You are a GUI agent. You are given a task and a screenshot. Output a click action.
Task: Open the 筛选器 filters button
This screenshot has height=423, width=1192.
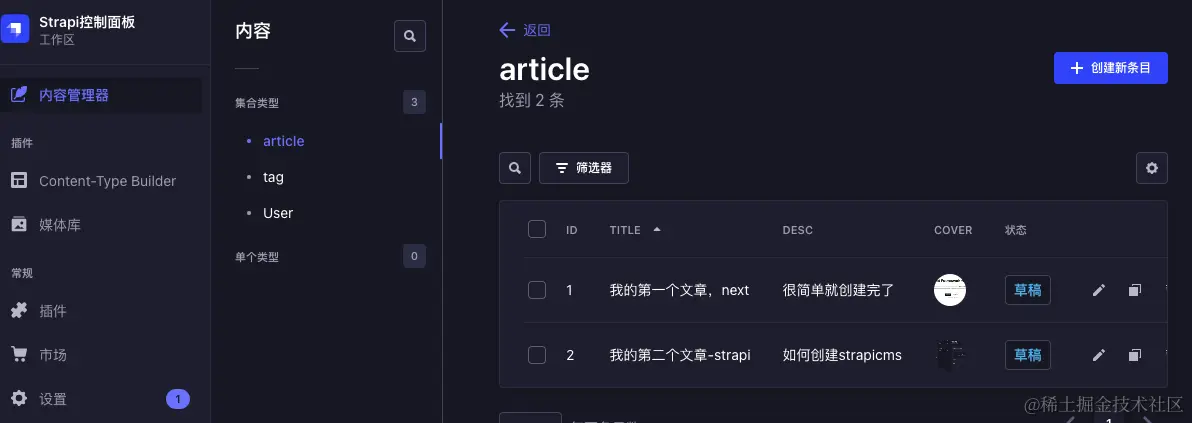pyautogui.click(x=584, y=168)
